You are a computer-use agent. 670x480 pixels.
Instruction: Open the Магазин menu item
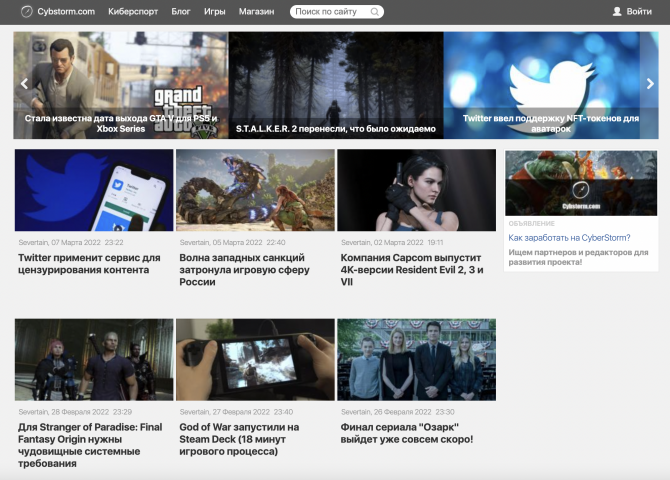click(x=256, y=12)
